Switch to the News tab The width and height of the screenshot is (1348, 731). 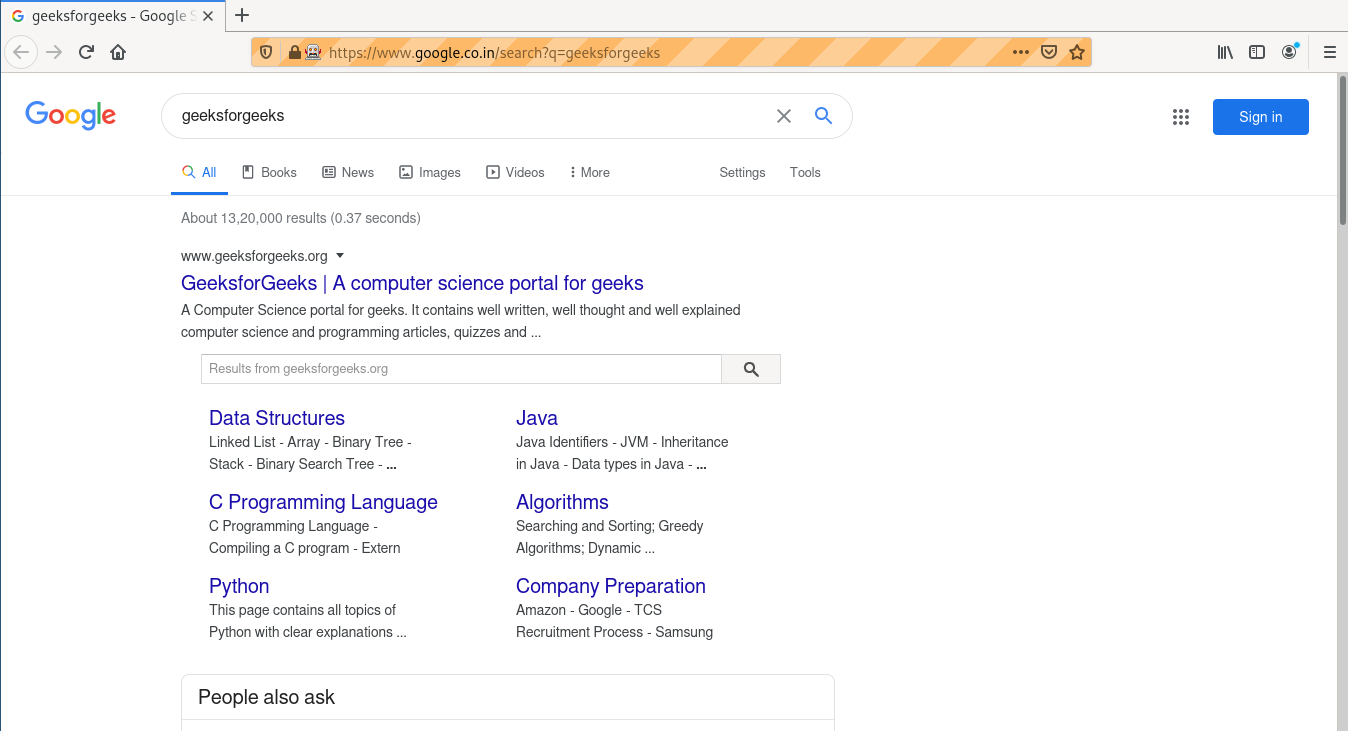[x=348, y=172]
